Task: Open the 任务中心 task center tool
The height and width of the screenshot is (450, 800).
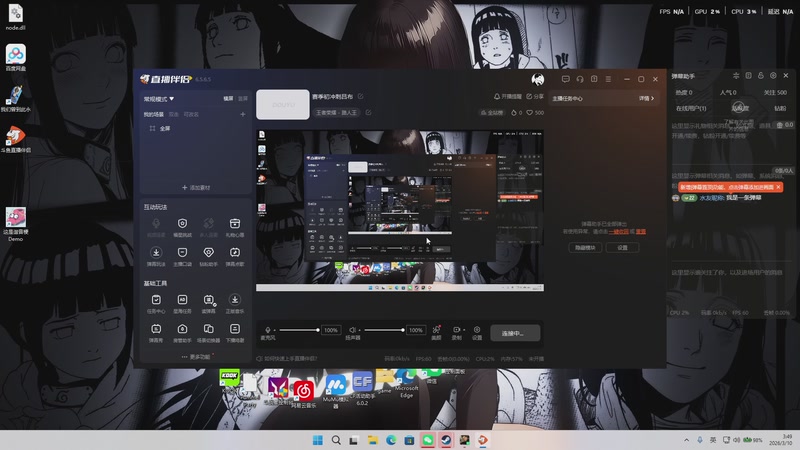Action: [x=156, y=304]
